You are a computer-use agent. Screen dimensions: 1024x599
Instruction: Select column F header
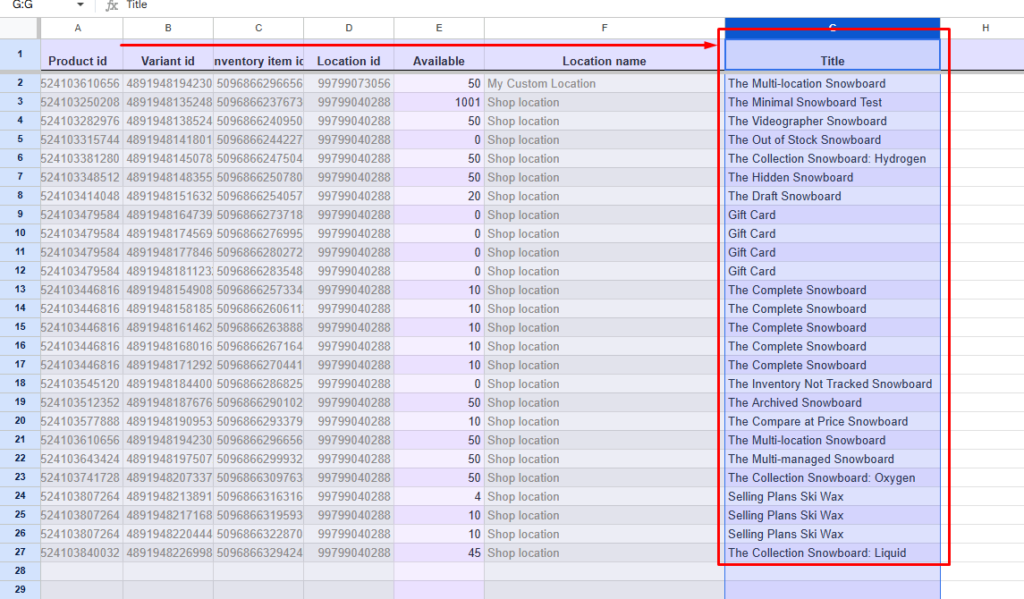tap(605, 28)
